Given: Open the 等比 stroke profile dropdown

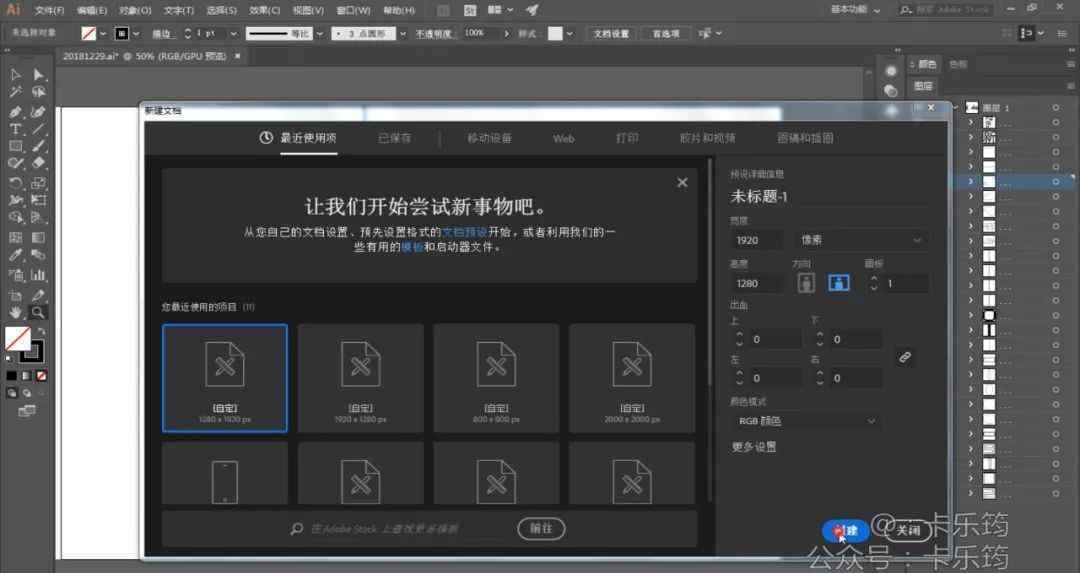Looking at the screenshot, I should point(320,33).
